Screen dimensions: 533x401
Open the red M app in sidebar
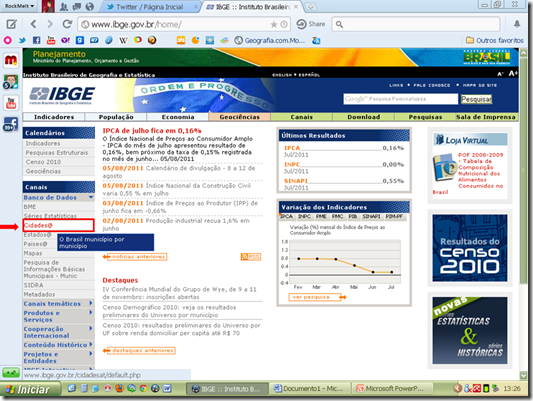pos(11,61)
